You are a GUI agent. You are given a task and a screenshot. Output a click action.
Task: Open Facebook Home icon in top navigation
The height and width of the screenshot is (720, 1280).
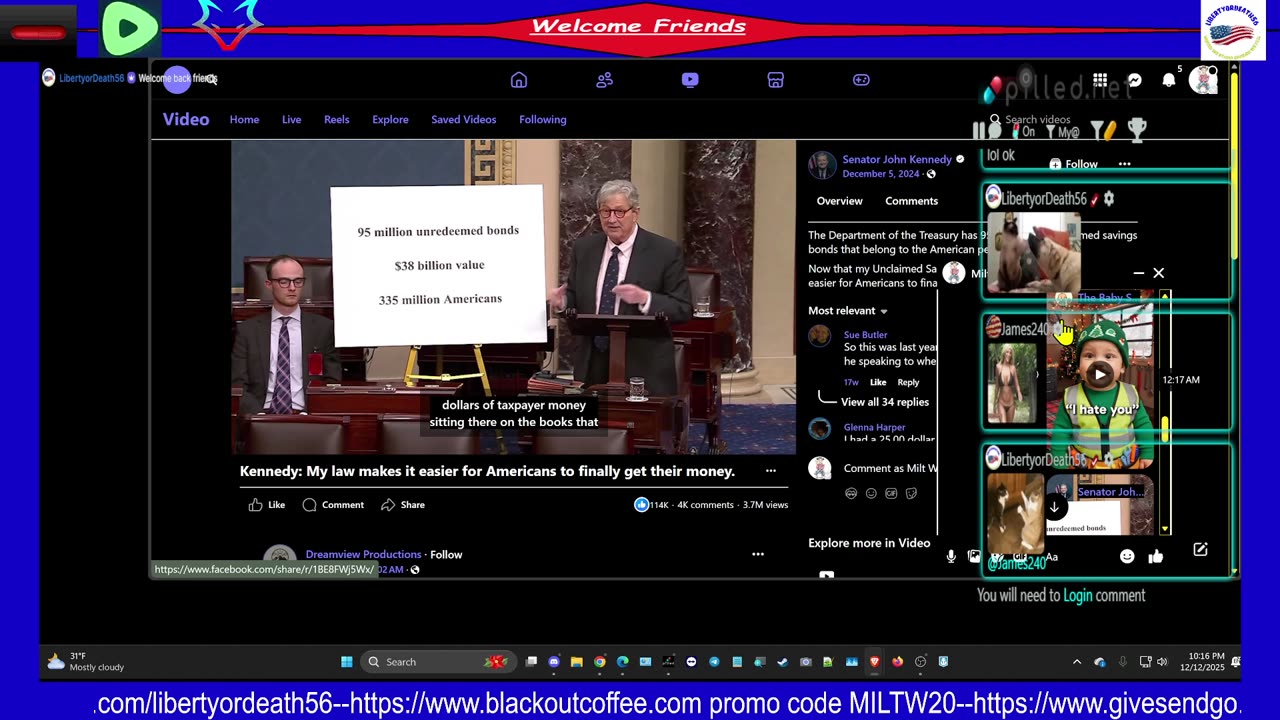pos(518,80)
